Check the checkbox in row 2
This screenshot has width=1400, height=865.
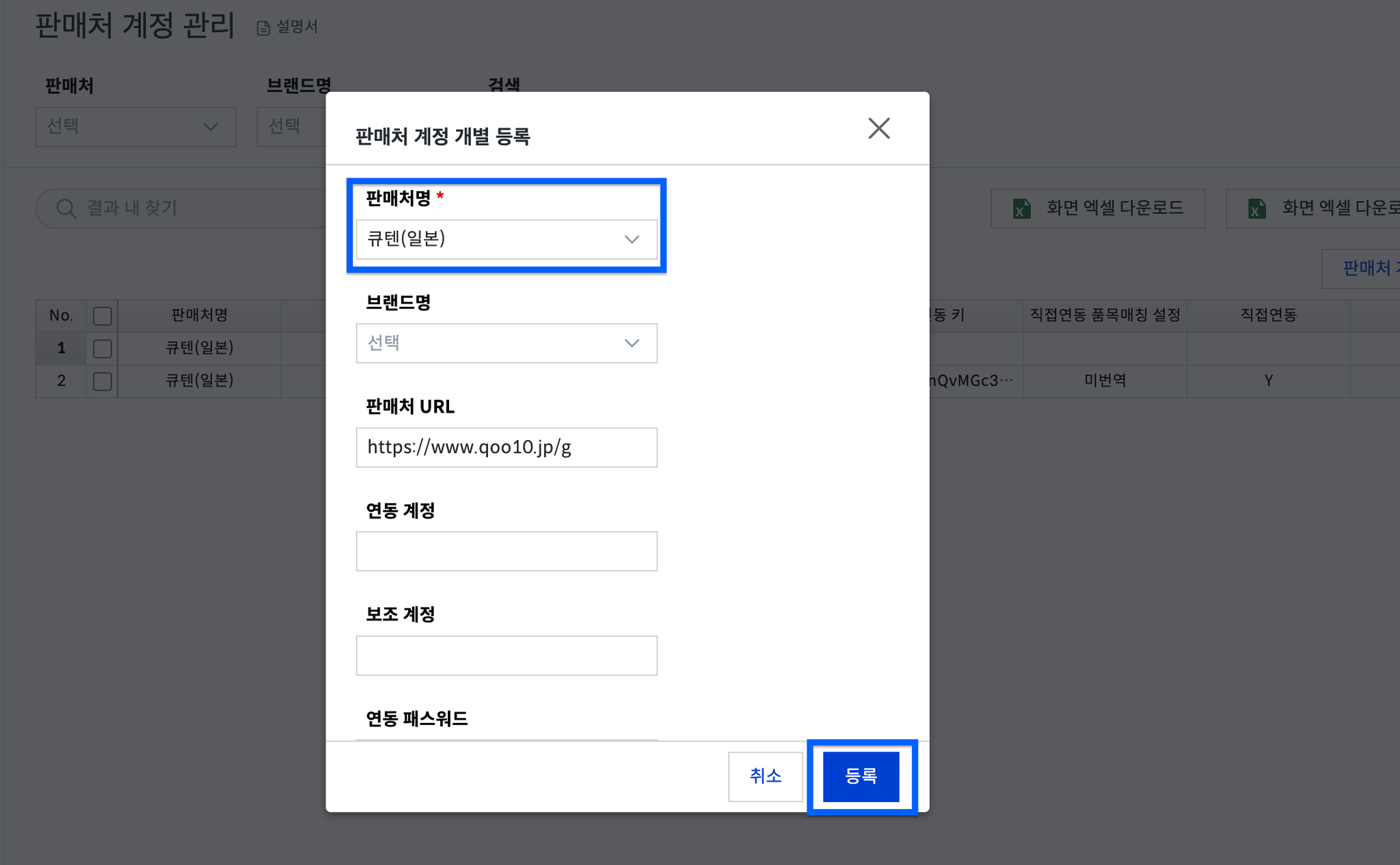tap(103, 381)
